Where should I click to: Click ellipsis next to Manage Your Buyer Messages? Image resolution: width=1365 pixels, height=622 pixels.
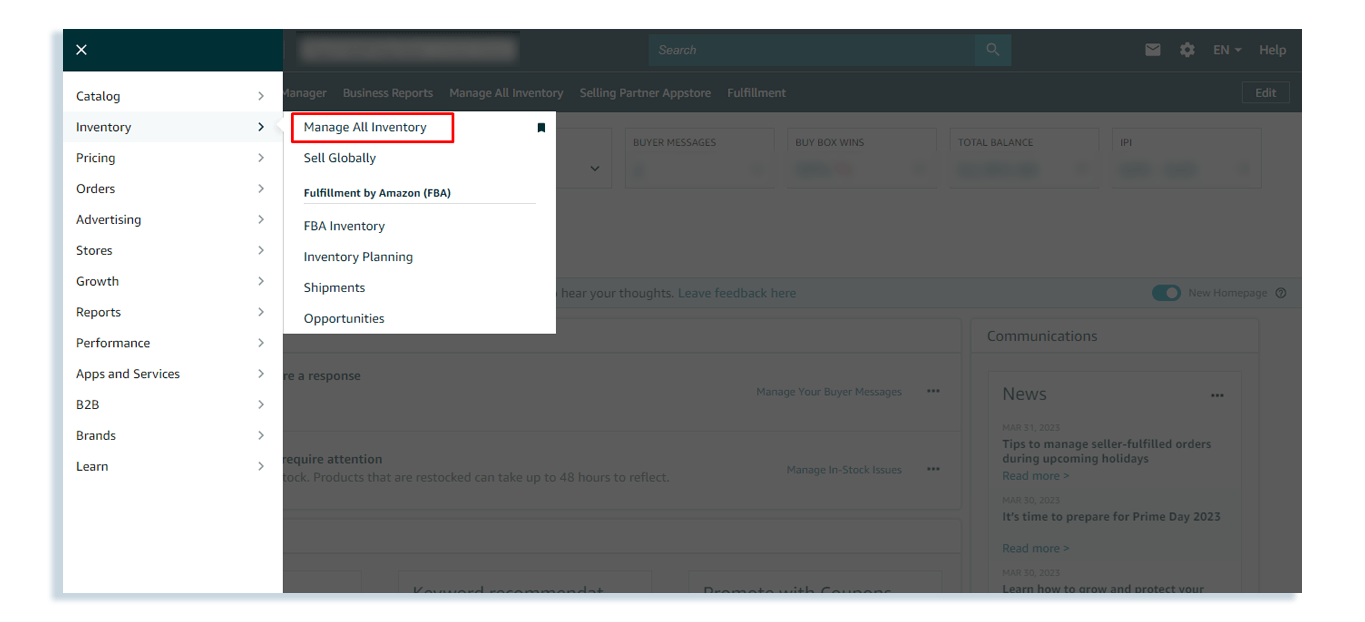(x=933, y=392)
